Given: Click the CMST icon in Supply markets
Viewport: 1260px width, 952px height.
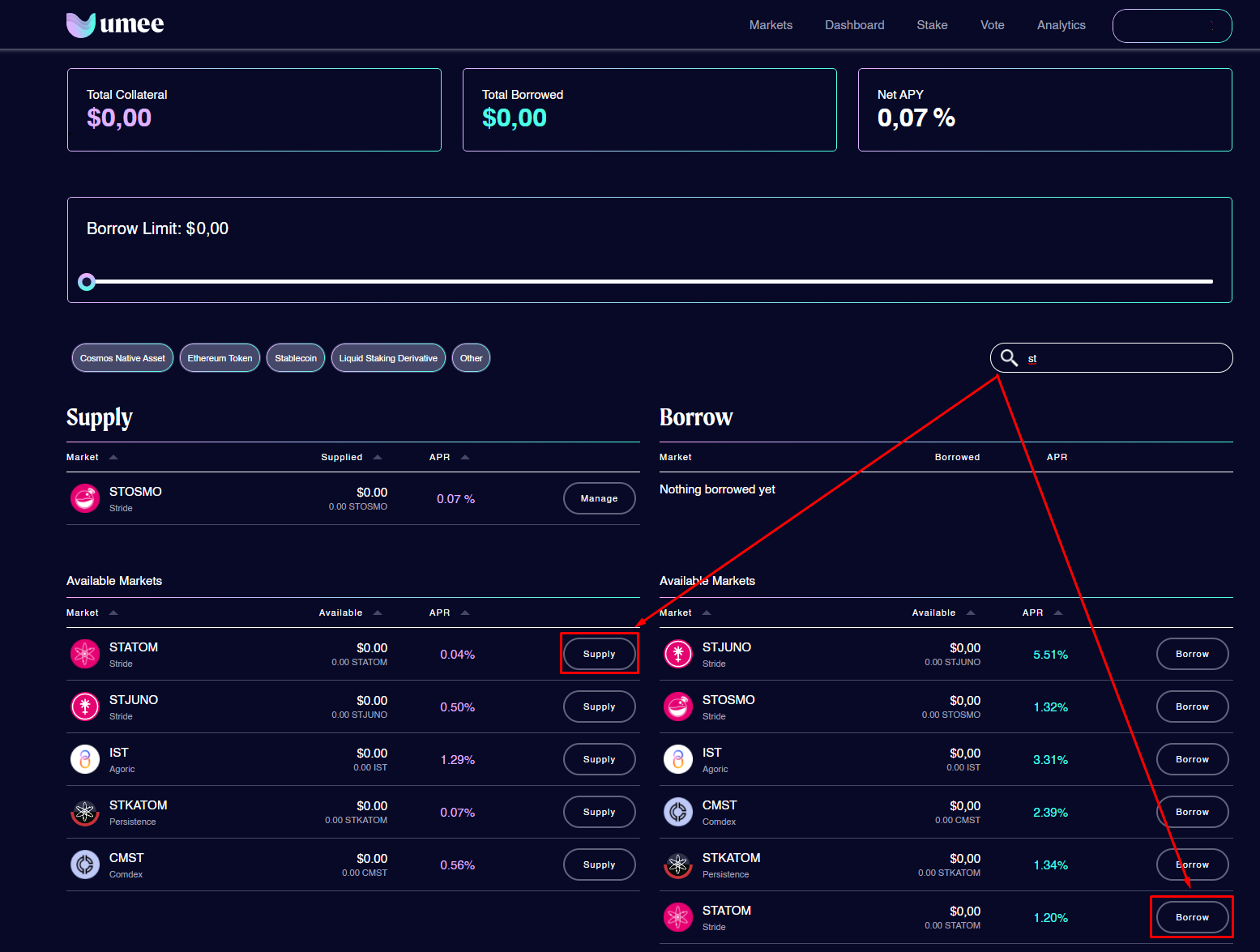Looking at the screenshot, I should (x=85, y=864).
